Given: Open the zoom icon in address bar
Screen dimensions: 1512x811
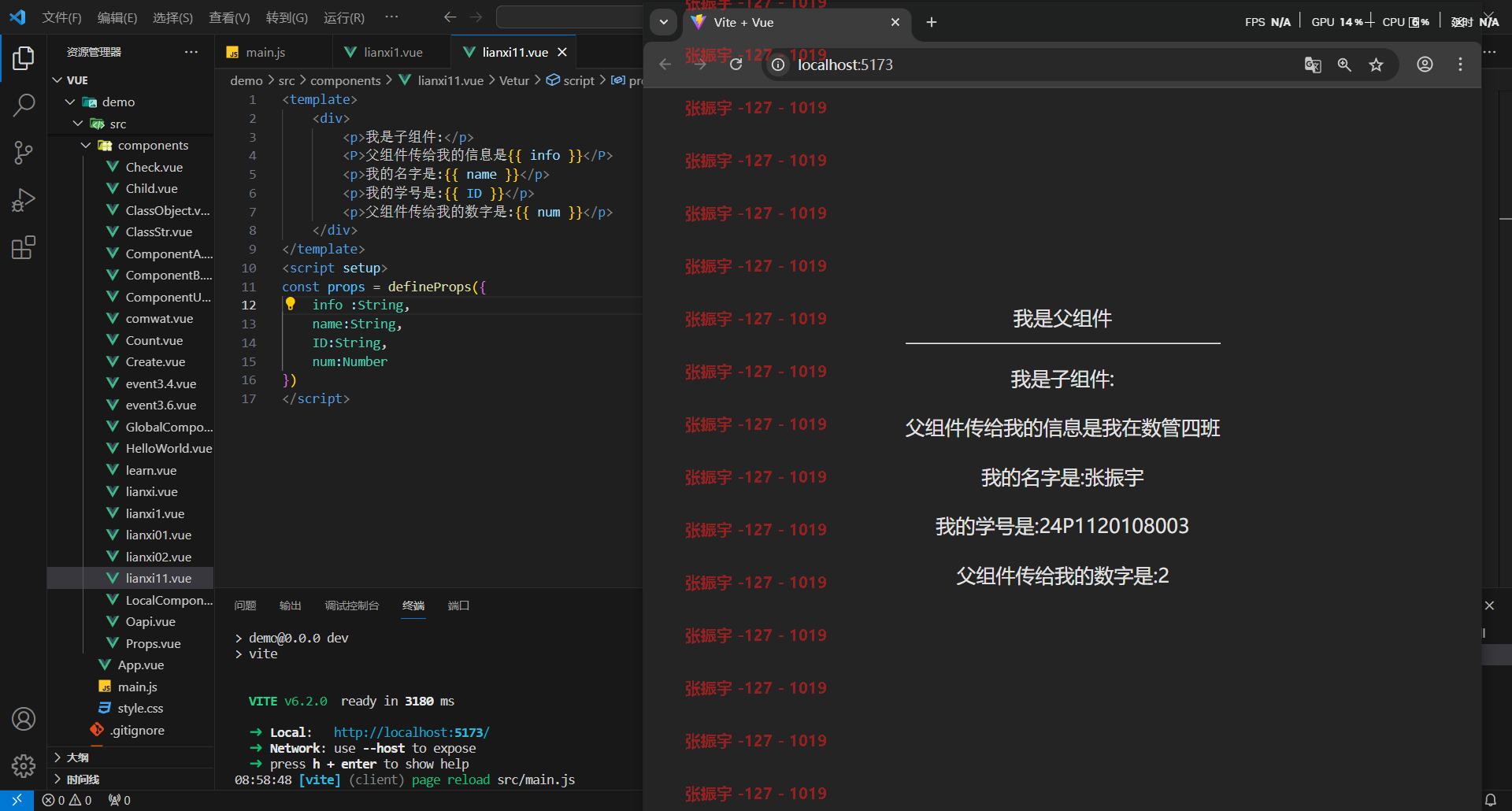Looking at the screenshot, I should 1344,65.
